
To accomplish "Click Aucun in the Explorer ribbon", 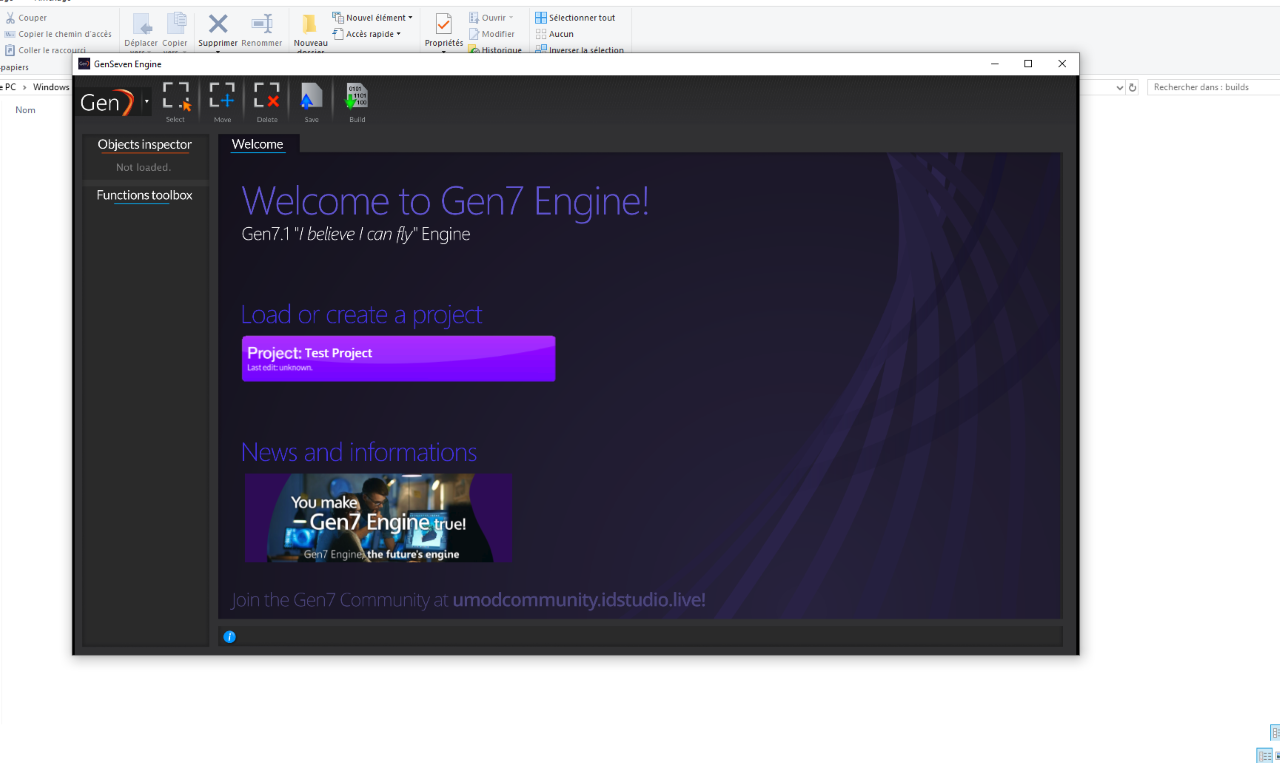I will click(554, 34).
